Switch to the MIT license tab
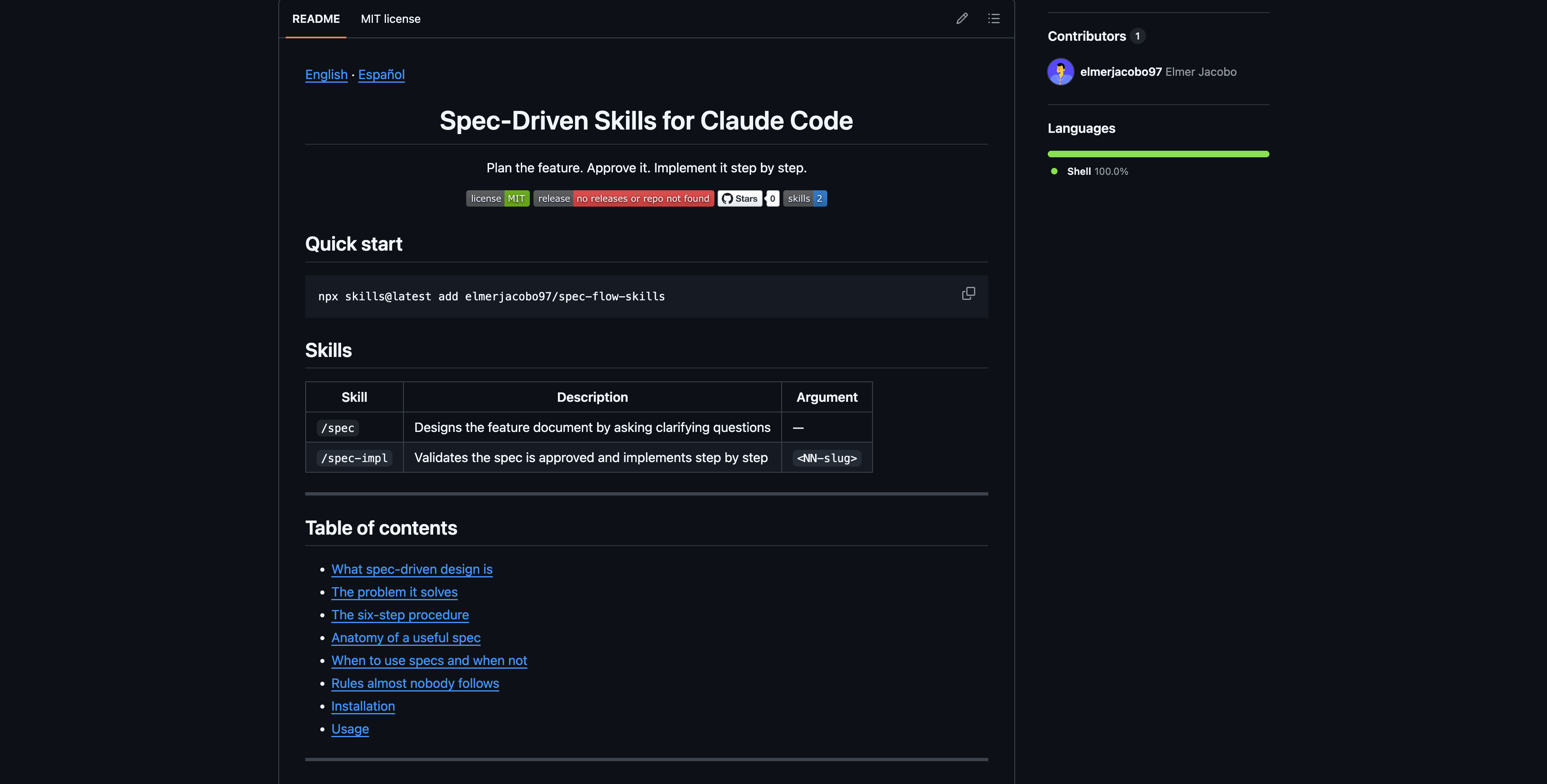The image size is (1547, 784). tap(390, 19)
